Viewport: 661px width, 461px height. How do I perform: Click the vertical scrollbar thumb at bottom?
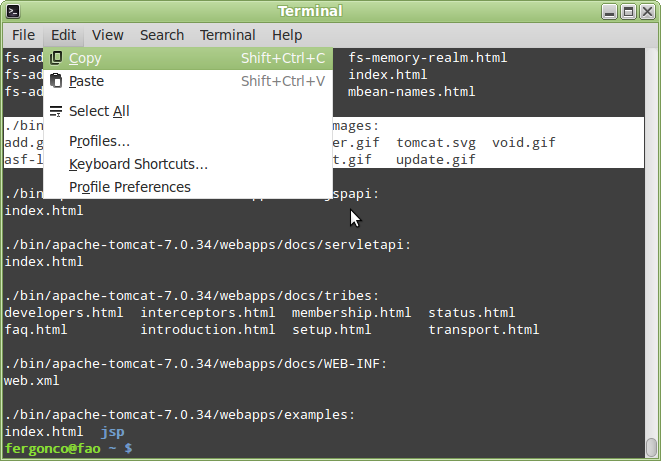(651, 447)
